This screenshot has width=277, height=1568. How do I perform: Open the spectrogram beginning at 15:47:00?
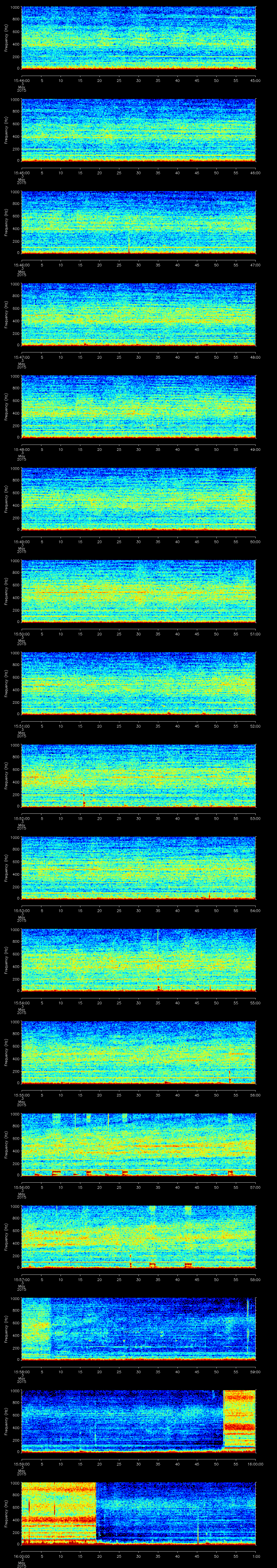138,315
